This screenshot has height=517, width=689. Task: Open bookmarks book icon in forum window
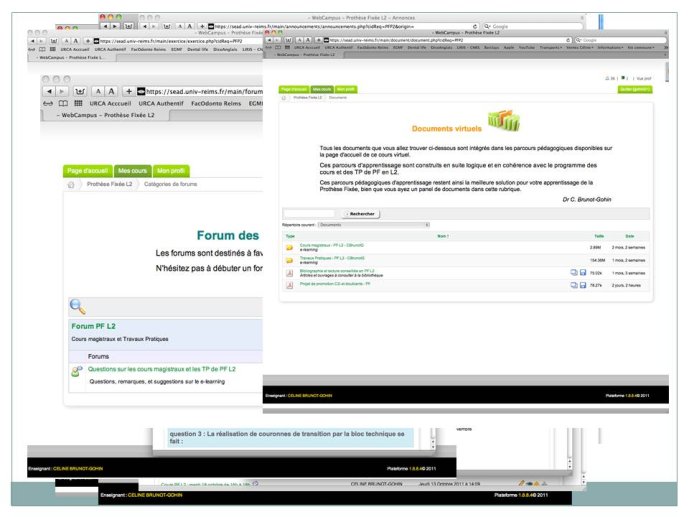[x=63, y=103]
